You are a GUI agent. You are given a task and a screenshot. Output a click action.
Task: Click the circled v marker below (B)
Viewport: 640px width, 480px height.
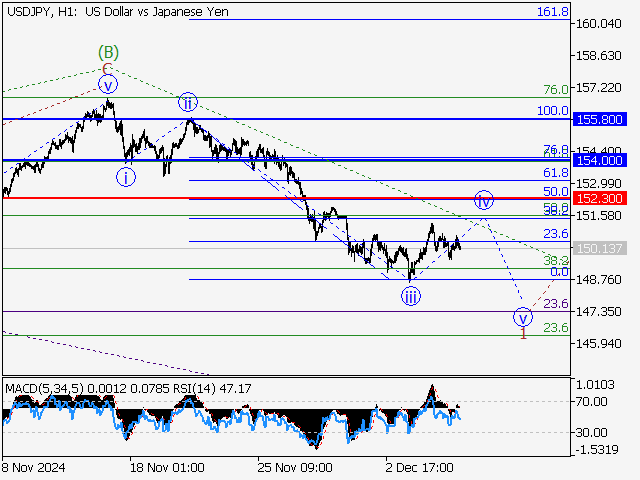tap(108, 84)
